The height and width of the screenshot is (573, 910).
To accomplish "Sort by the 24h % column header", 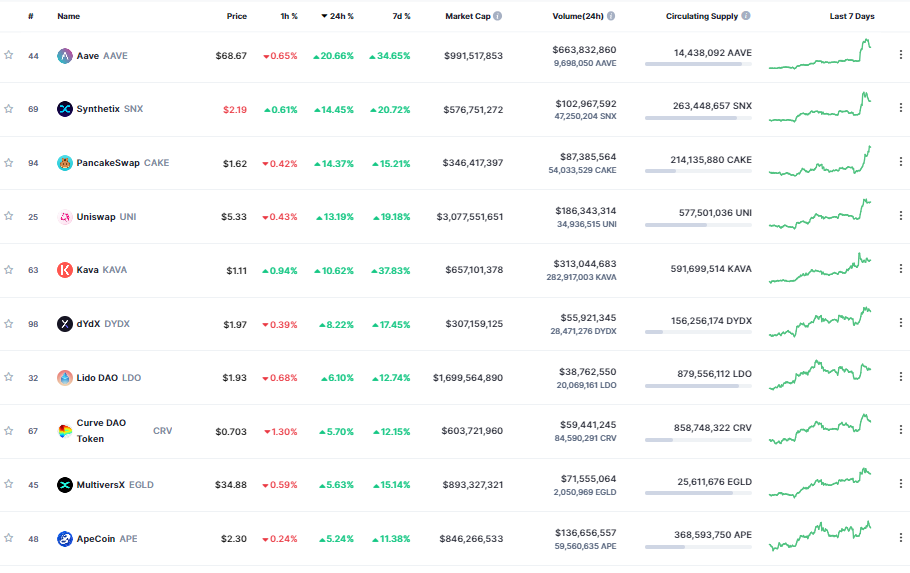I will pyautogui.click(x=340, y=17).
